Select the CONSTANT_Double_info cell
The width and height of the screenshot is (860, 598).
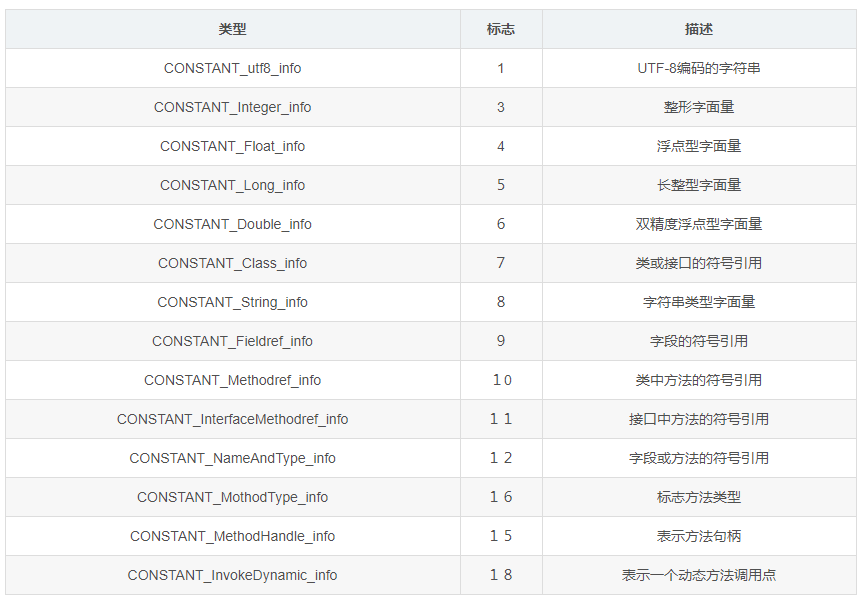(x=232, y=224)
